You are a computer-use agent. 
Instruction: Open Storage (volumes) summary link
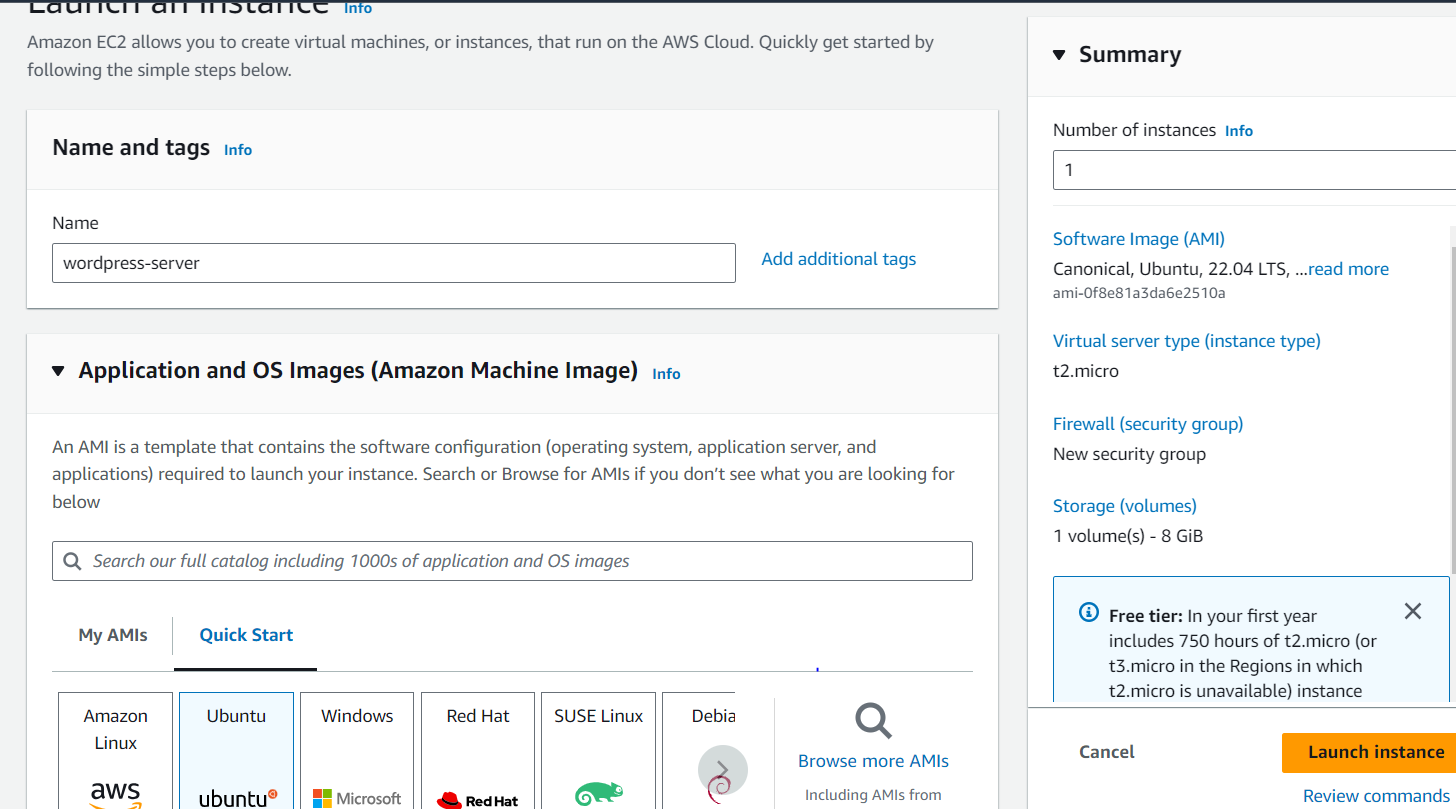(1125, 506)
